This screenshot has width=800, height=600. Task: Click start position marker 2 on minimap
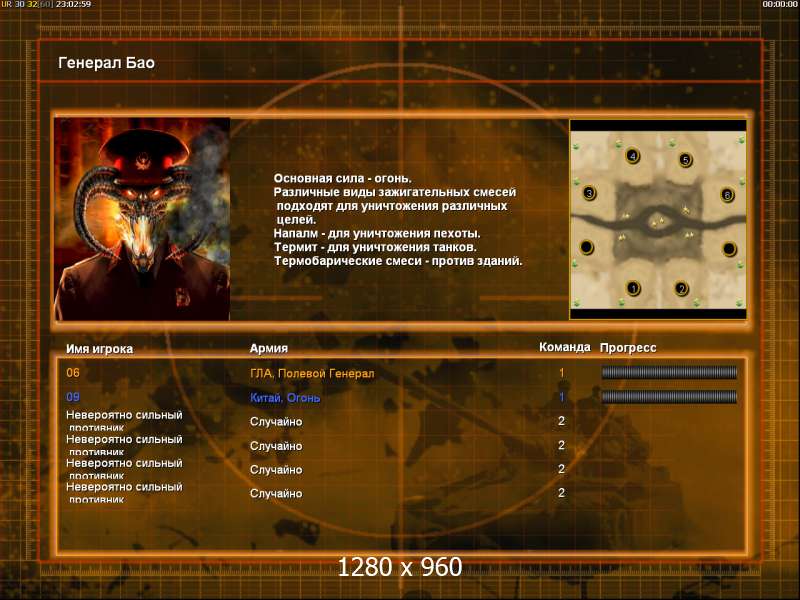[x=682, y=288]
